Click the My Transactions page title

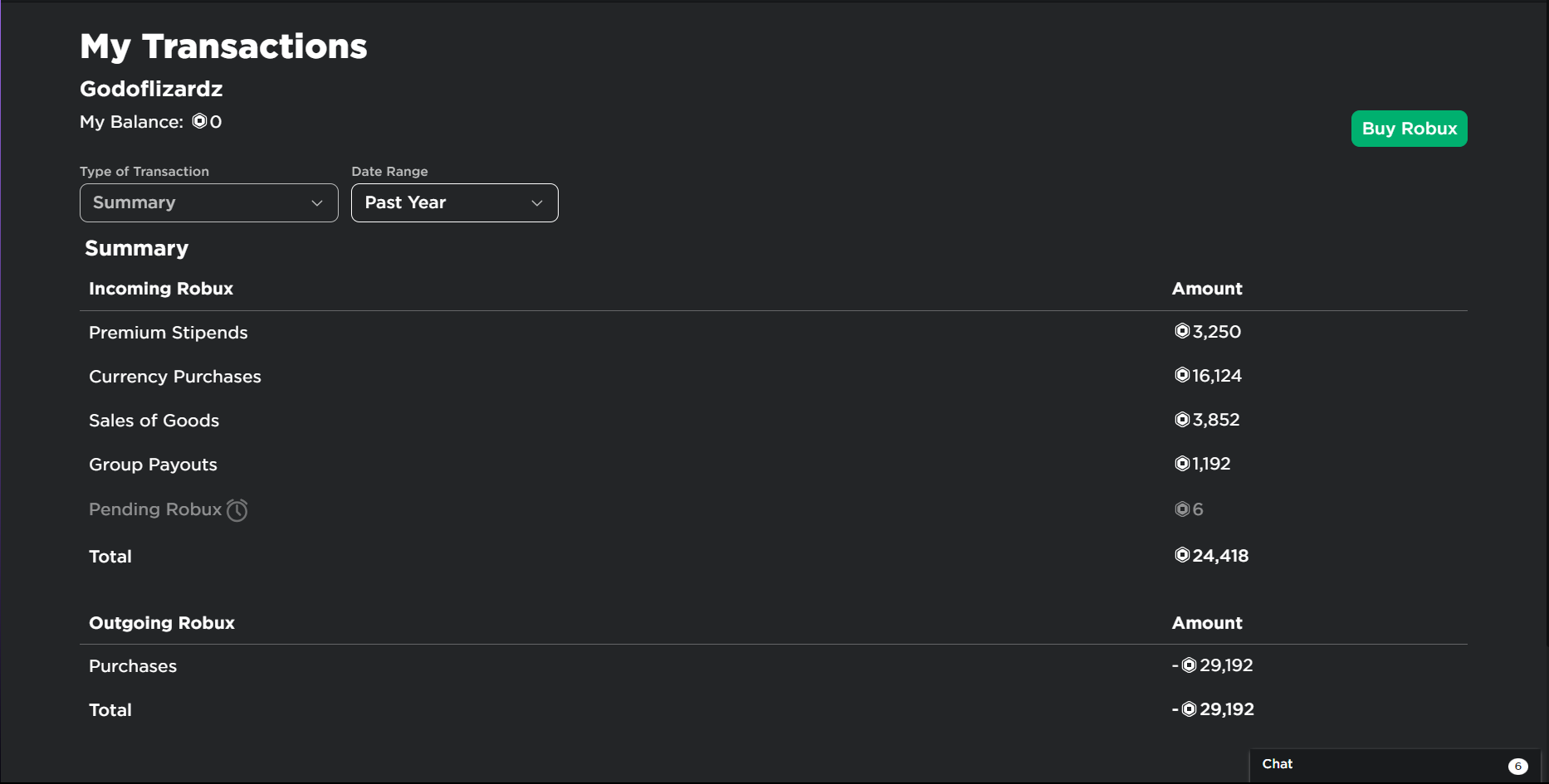point(222,46)
